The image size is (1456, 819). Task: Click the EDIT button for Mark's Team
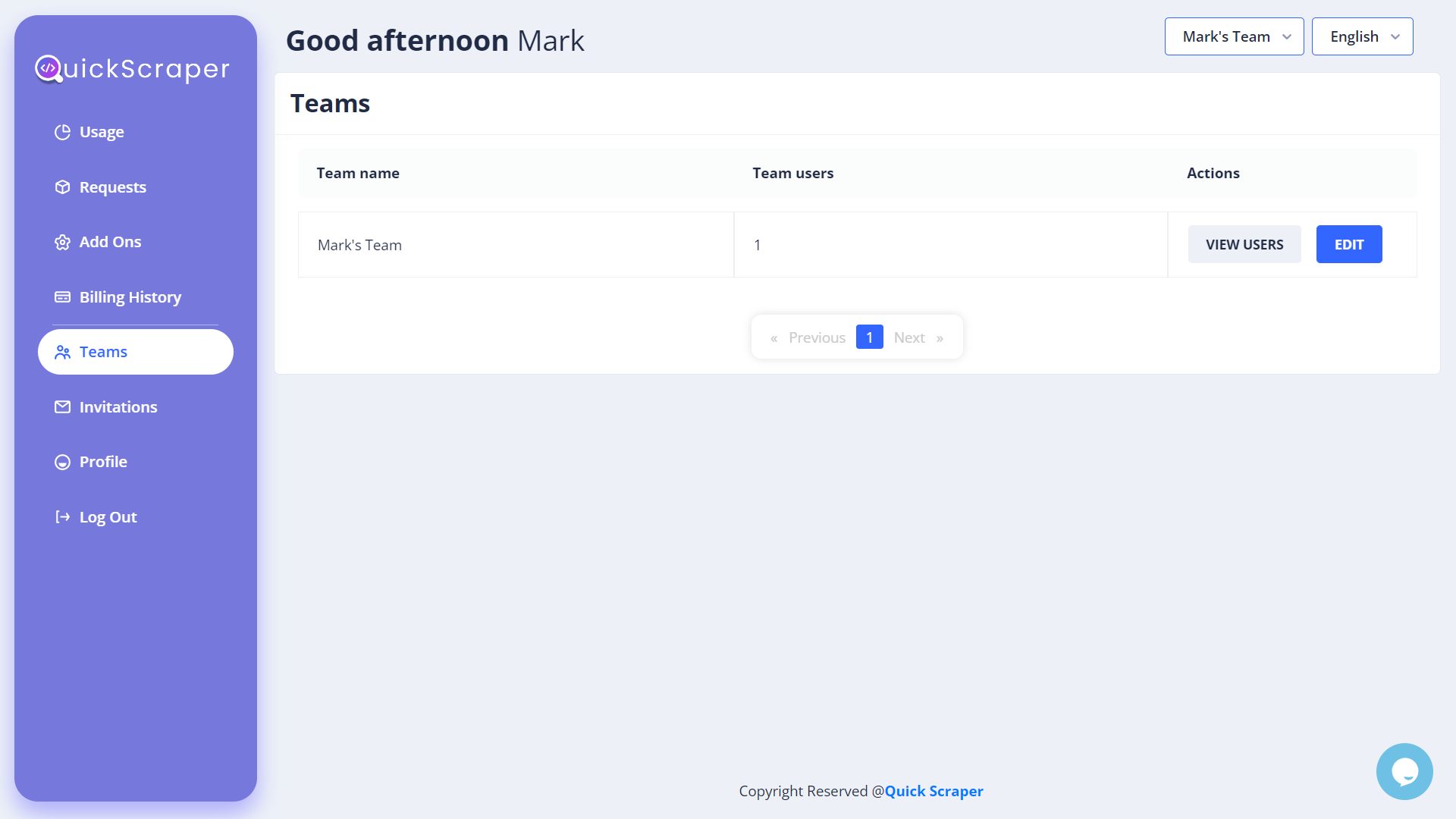click(x=1349, y=244)
